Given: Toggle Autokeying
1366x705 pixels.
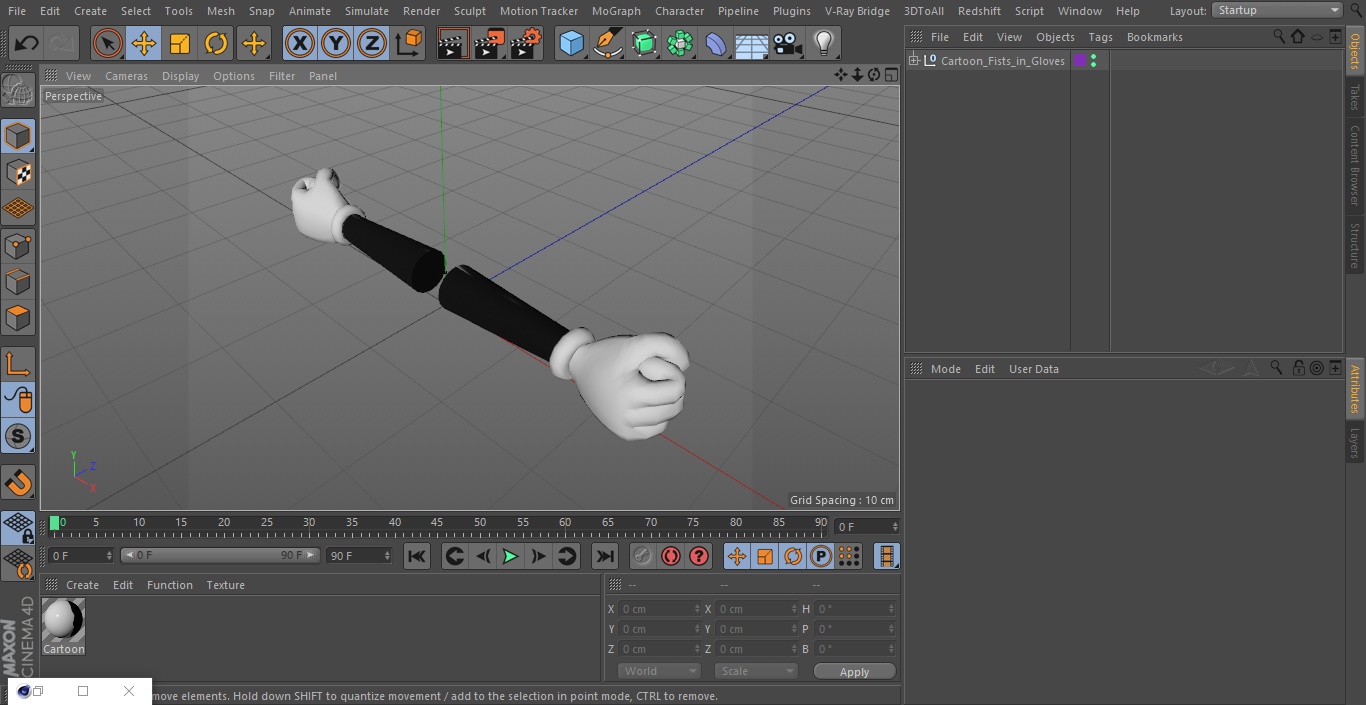Looking at the screenshot, I should [671, 556].
